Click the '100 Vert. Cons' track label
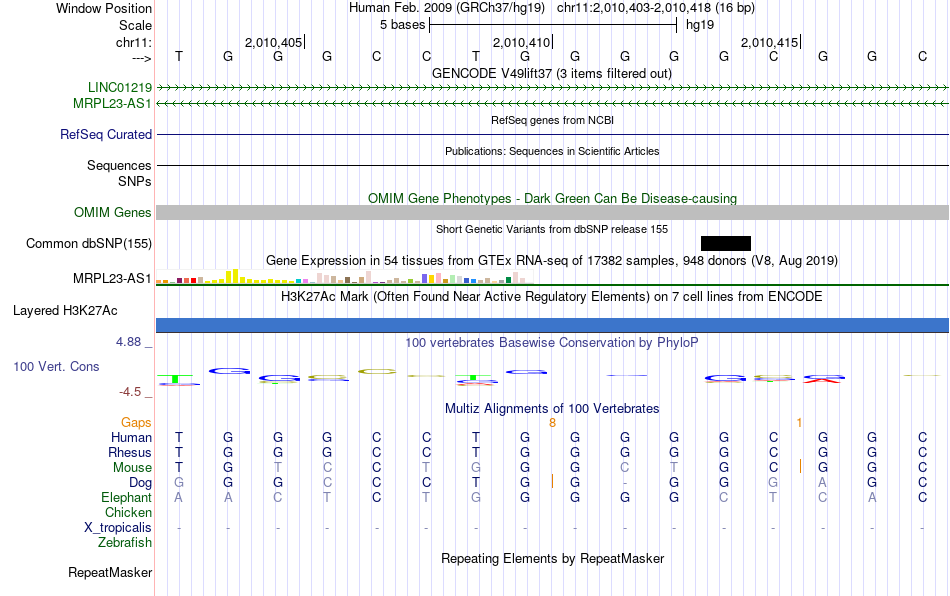 click(x=56, y=366)
